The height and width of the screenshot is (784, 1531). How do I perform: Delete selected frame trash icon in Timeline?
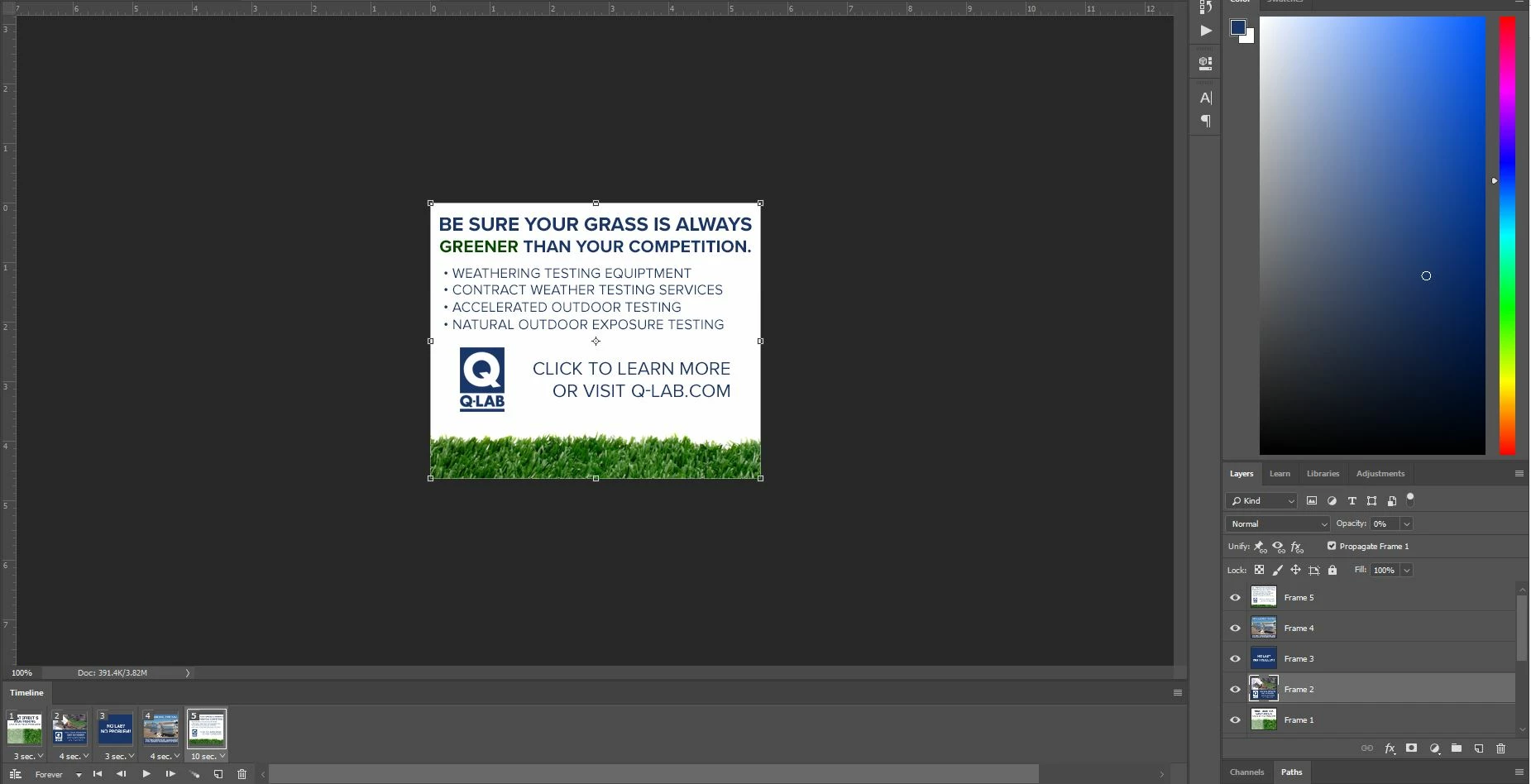pos(242,775)
